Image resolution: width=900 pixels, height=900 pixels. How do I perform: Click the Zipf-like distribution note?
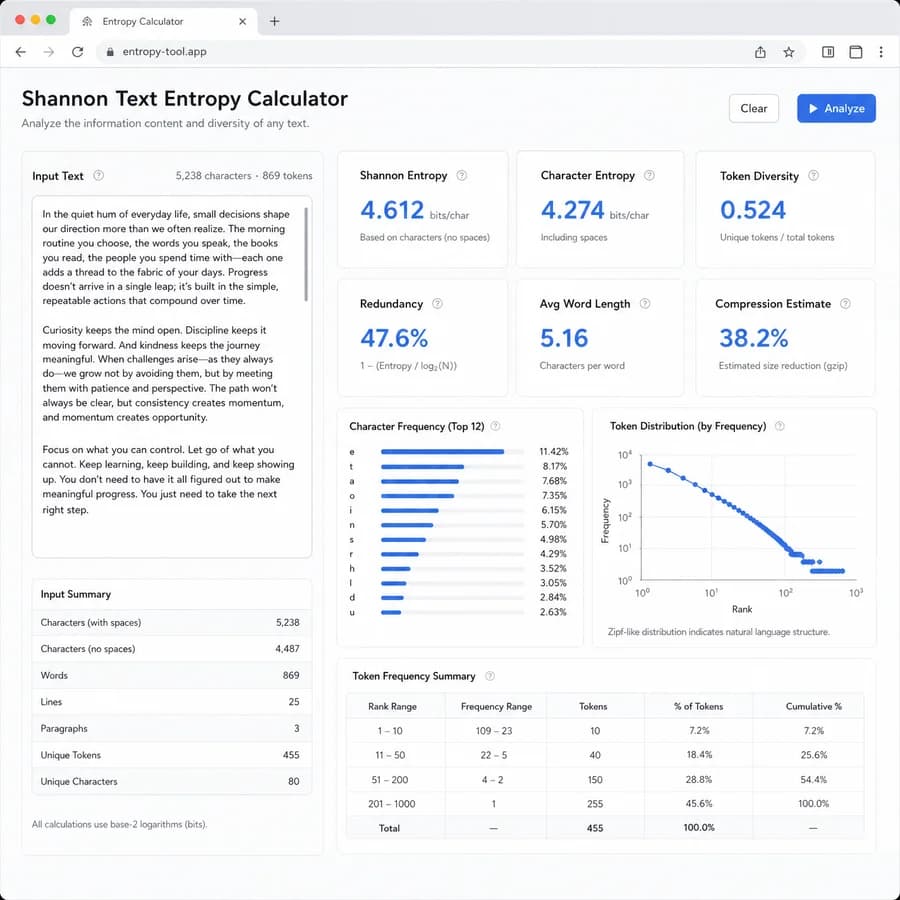(719, 631)
